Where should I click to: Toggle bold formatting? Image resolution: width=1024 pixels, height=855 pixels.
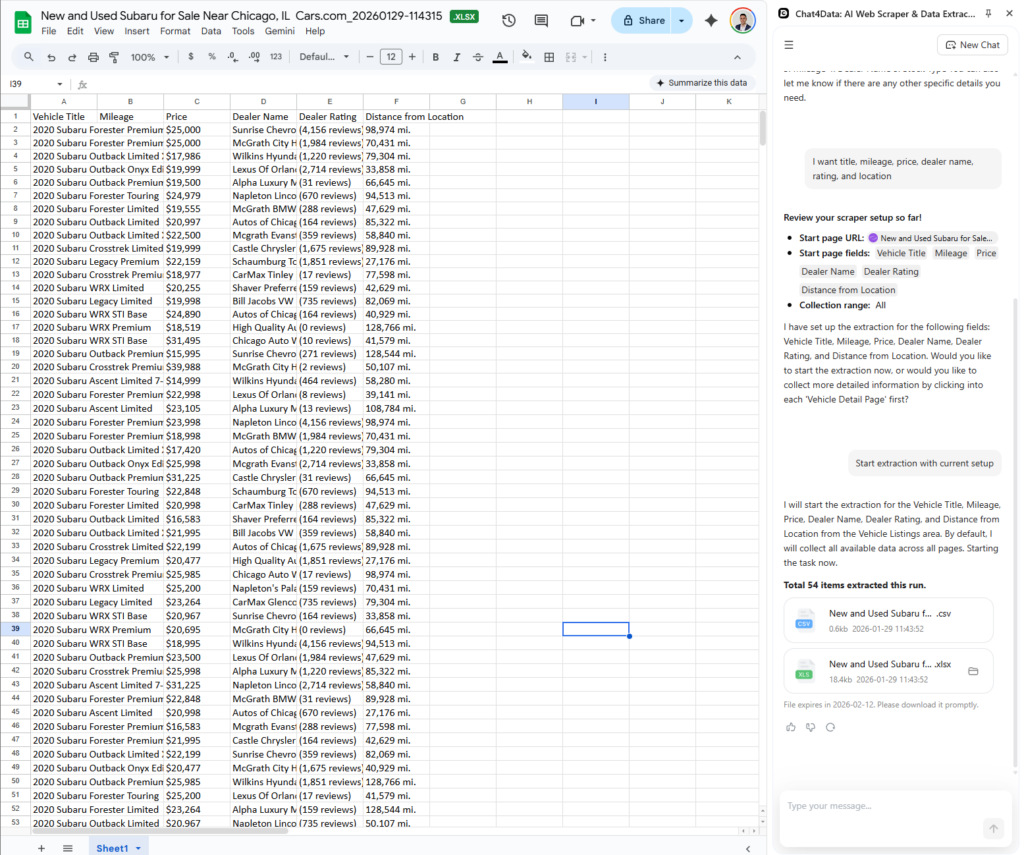435,57
